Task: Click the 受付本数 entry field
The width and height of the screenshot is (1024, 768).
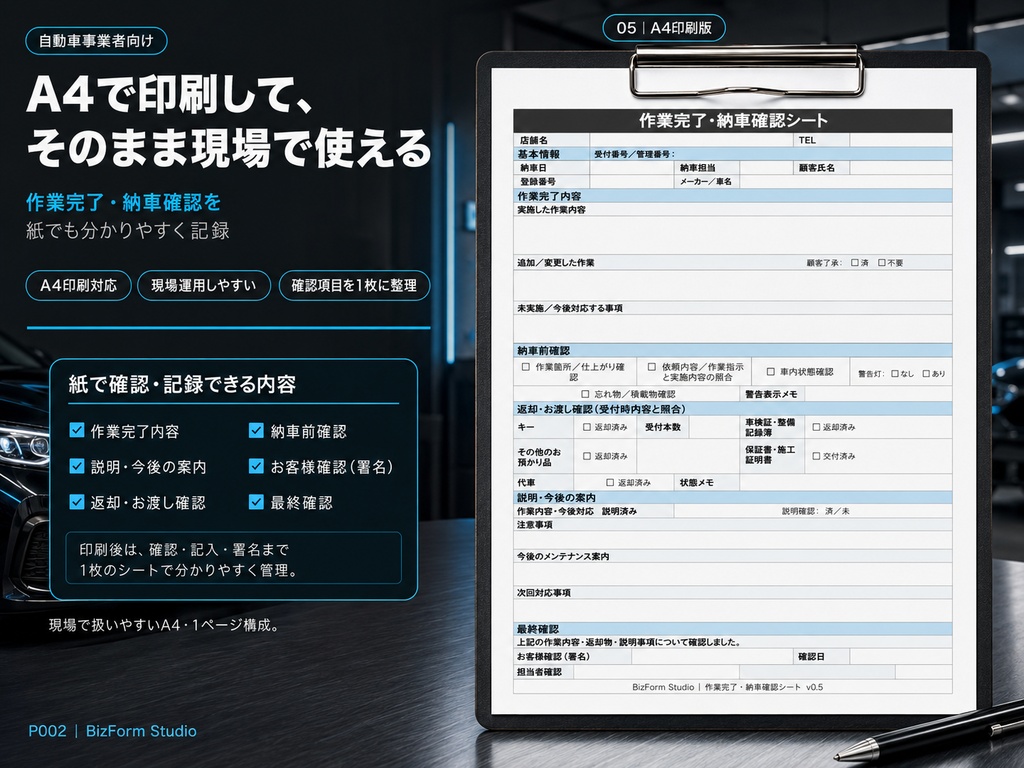Action: (714, 427)
